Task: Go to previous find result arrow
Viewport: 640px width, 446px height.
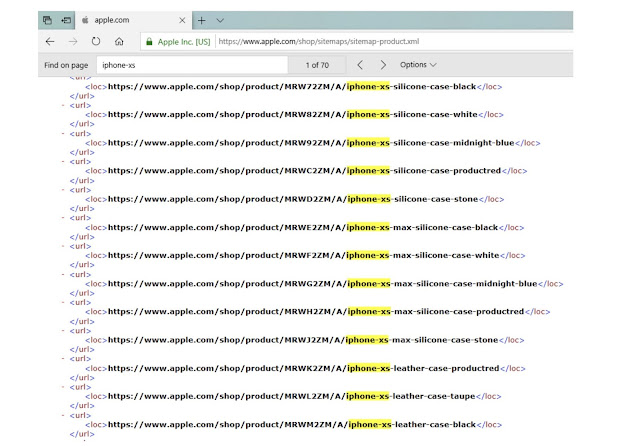Action: click(360, 65)
